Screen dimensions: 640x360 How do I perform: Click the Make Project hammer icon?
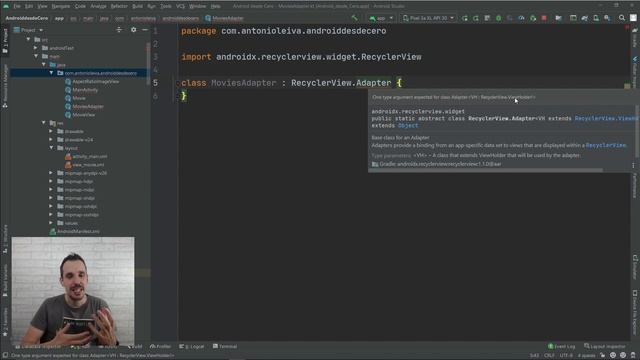pyautogui.click(x=354, y=18)
